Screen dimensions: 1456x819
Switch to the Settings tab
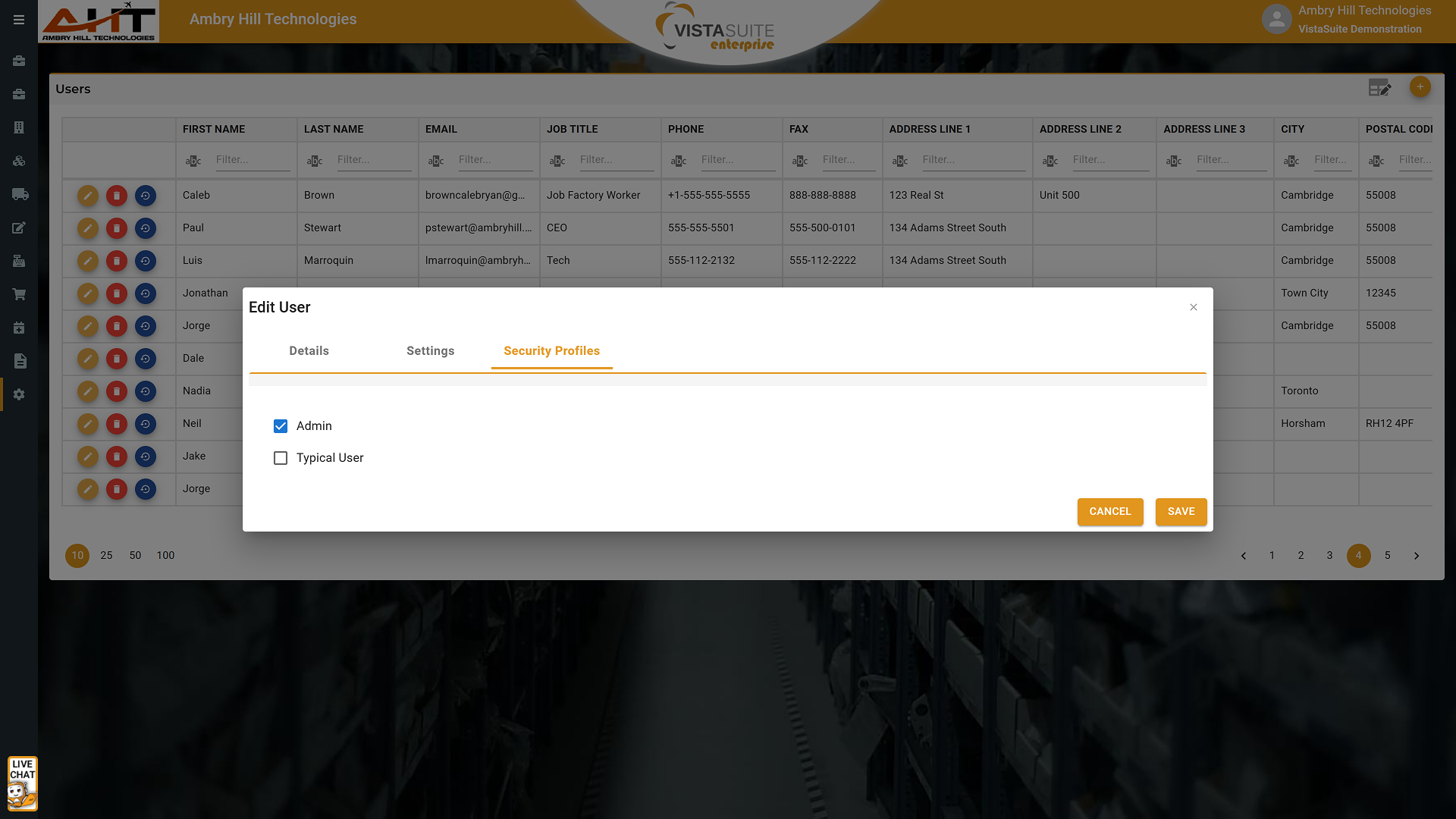[430, 351]
